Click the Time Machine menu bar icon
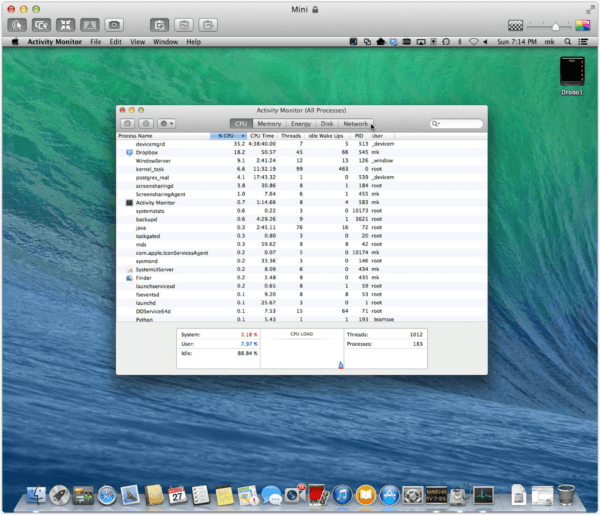 tap(446, 42)
